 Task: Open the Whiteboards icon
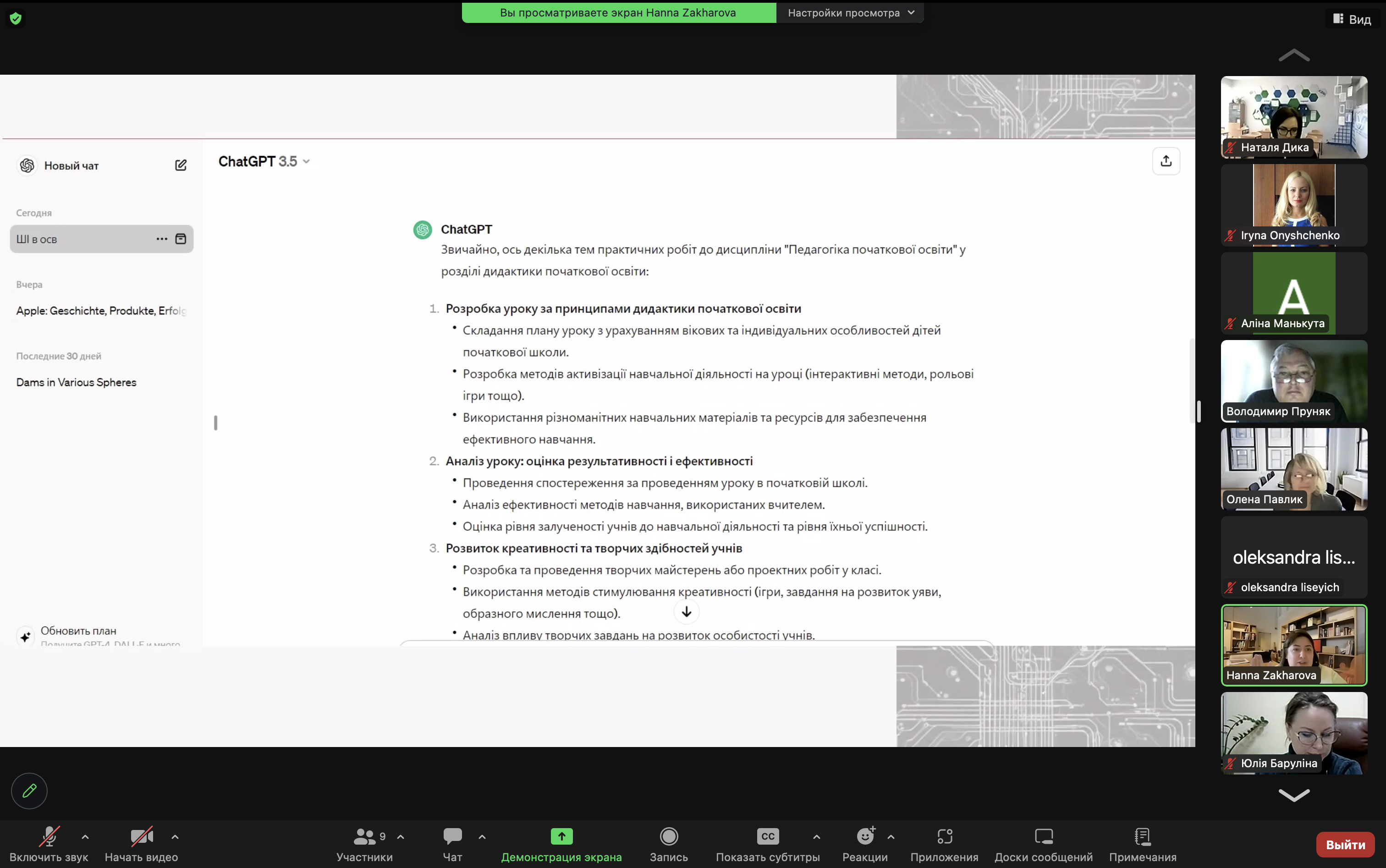click(1043, 836)
